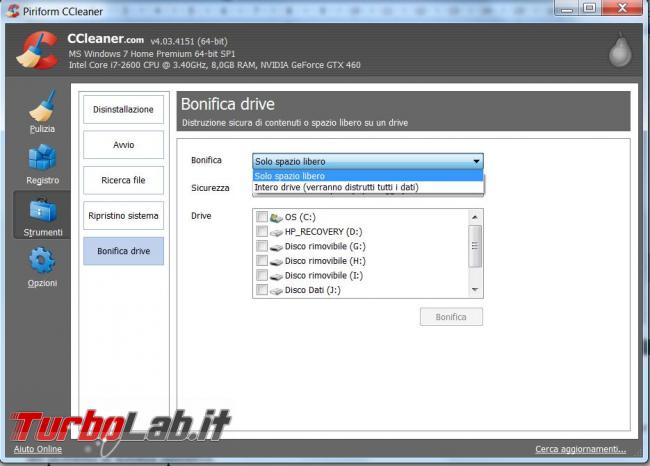Click the OS (C:) drive icon

pos(276,217)
